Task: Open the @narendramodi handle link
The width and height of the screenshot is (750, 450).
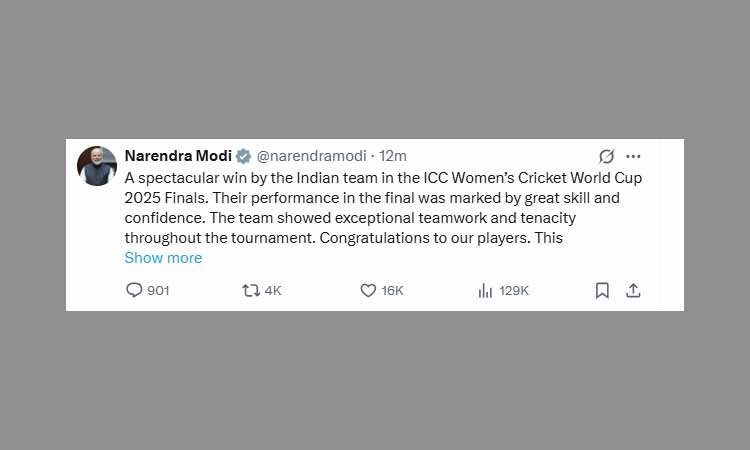Action: 311,156
